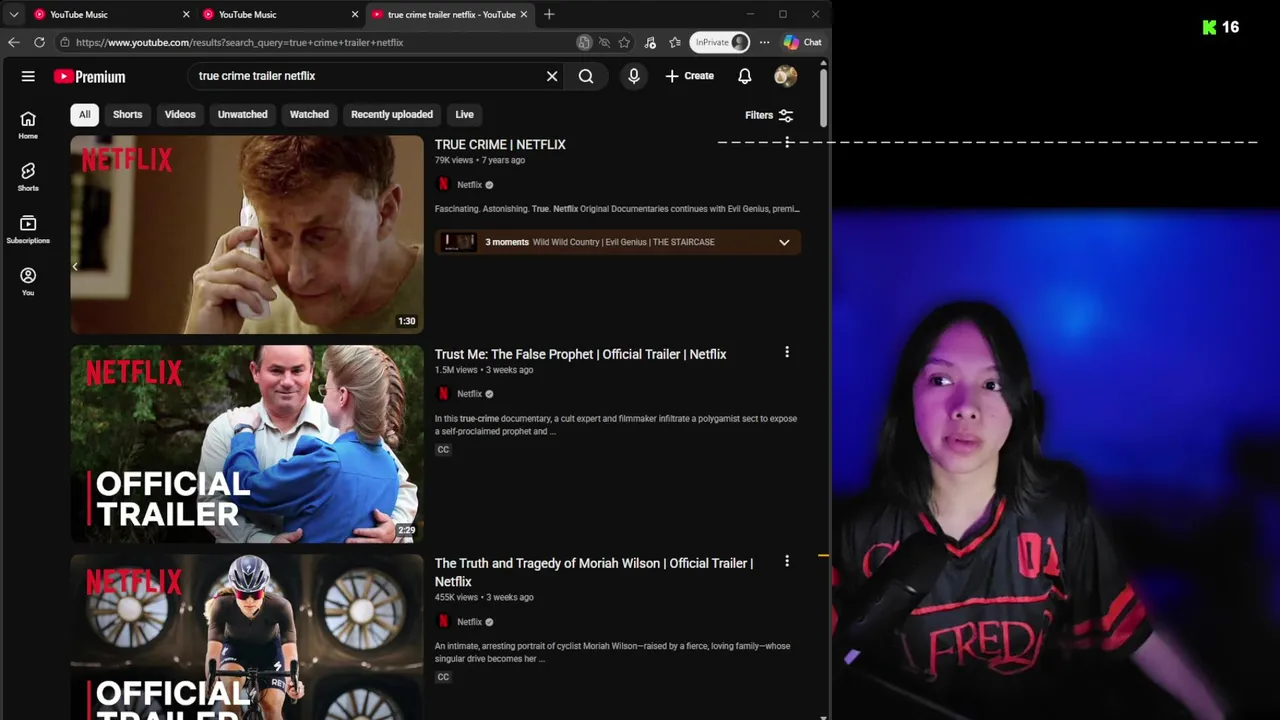The image size is (1280, 720).
Task: Click the 3 moments thumbnail preview
Action: (x=459, y=242)
